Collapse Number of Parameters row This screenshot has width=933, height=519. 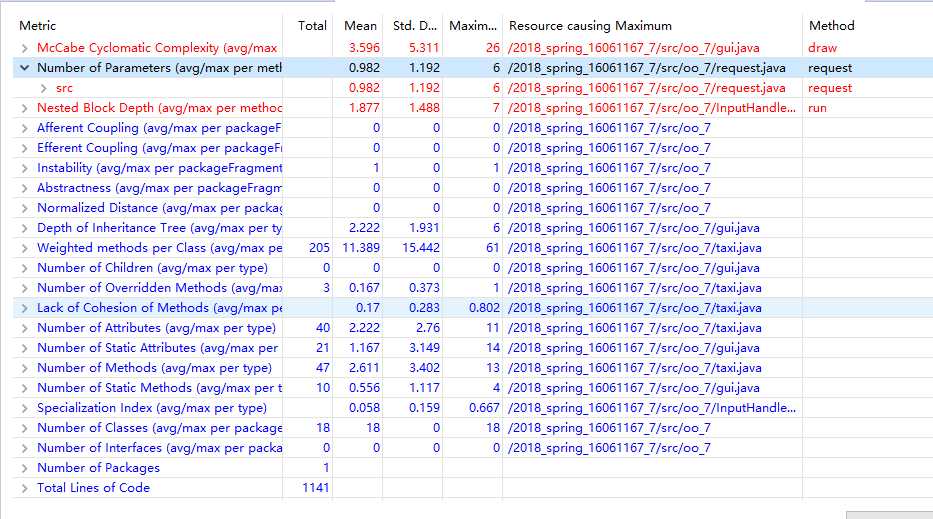click(x=24, y=68)
